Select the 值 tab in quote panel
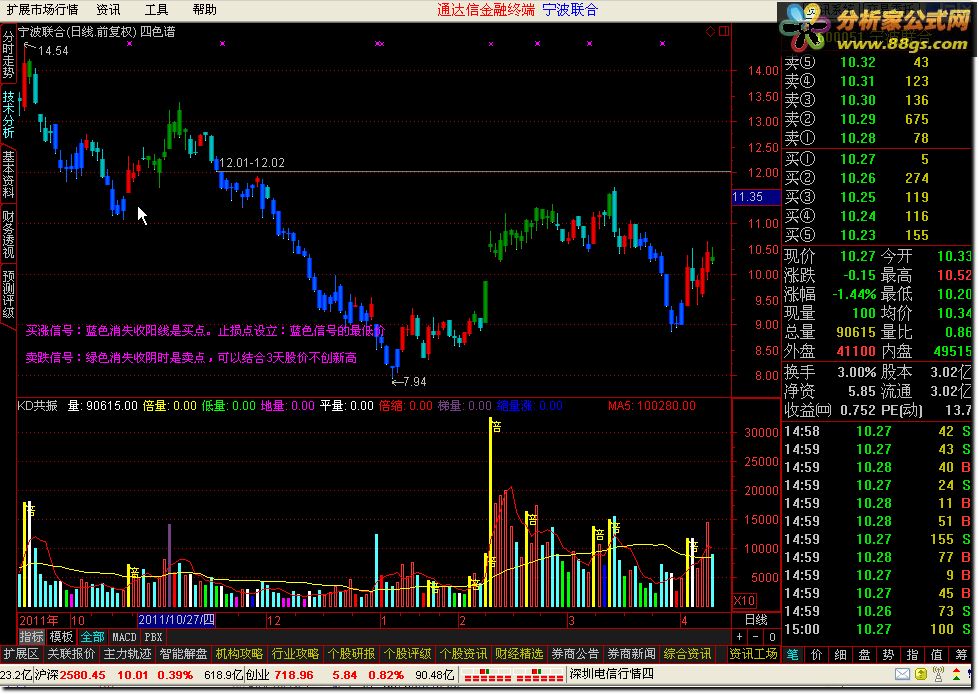The width and height of the screenshot is (979, 694). coord(937,654)
